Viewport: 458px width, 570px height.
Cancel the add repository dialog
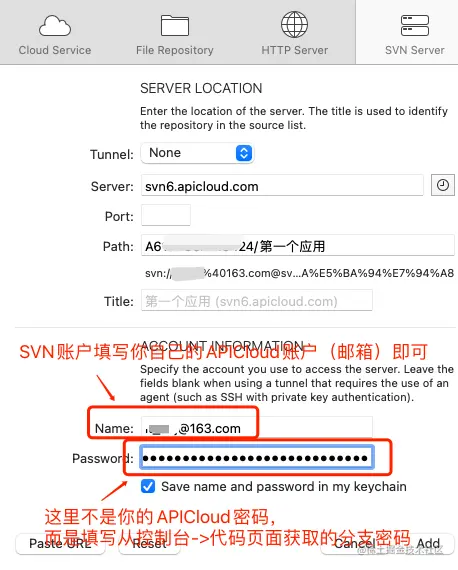coord(354,544)
